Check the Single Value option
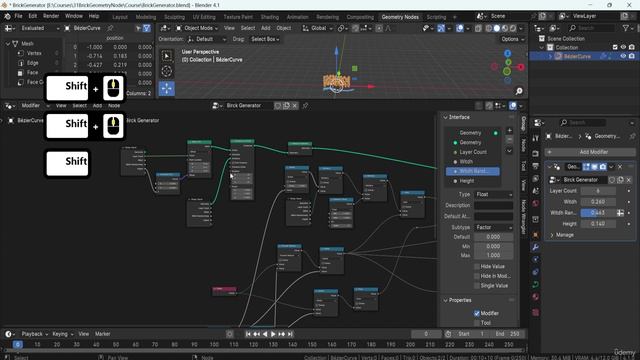The height and width of the screenshot is (360, 640). click(477, 286)
